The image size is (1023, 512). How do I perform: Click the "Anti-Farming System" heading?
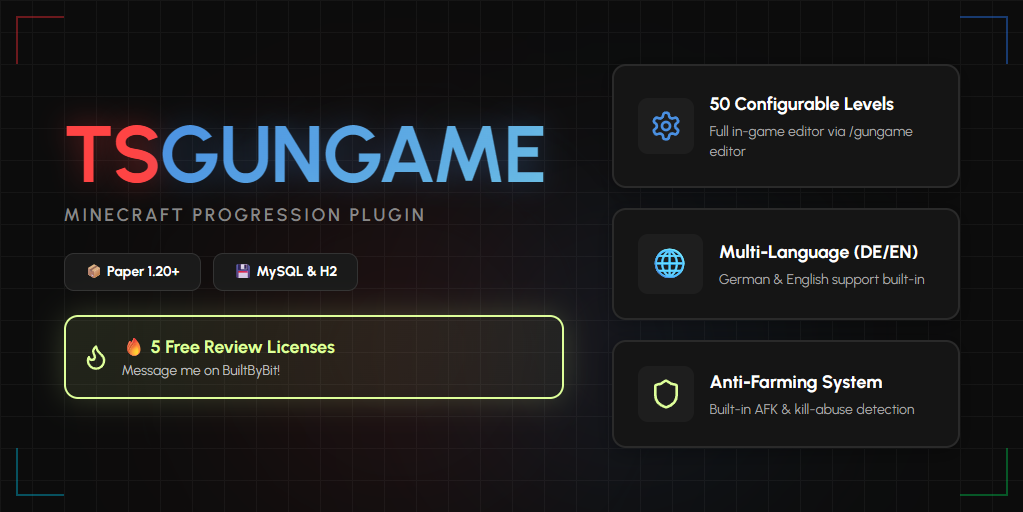[796, 382]
